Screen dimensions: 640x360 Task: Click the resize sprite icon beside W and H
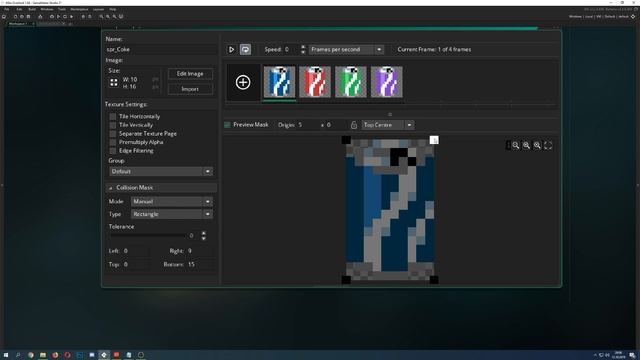pyautogui.click(x=113, y=82)
